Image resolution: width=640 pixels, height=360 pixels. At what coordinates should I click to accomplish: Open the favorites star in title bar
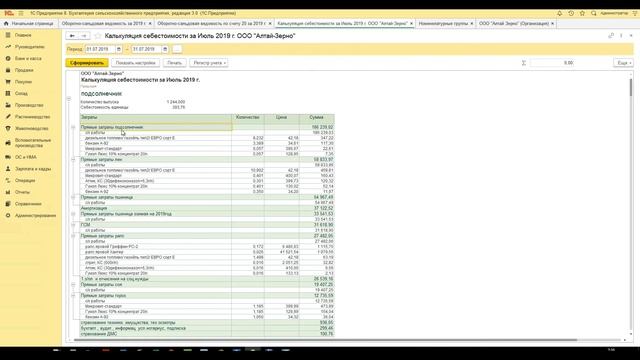coord(582,13)
